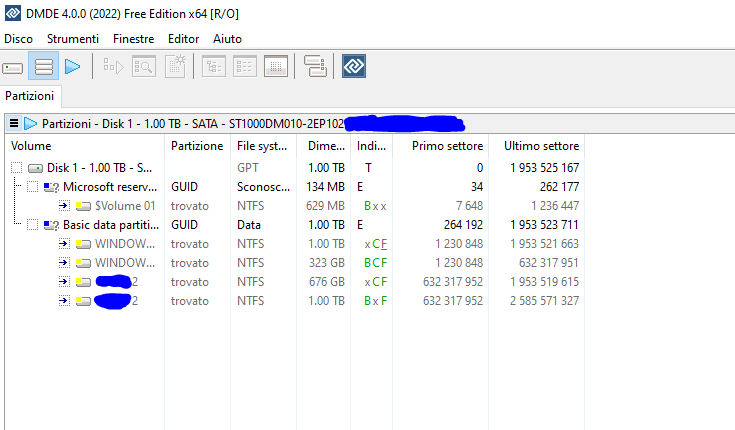735x430 pixels.
Task: Click the GPT file system cell
Action: click(x=248, y=168)
